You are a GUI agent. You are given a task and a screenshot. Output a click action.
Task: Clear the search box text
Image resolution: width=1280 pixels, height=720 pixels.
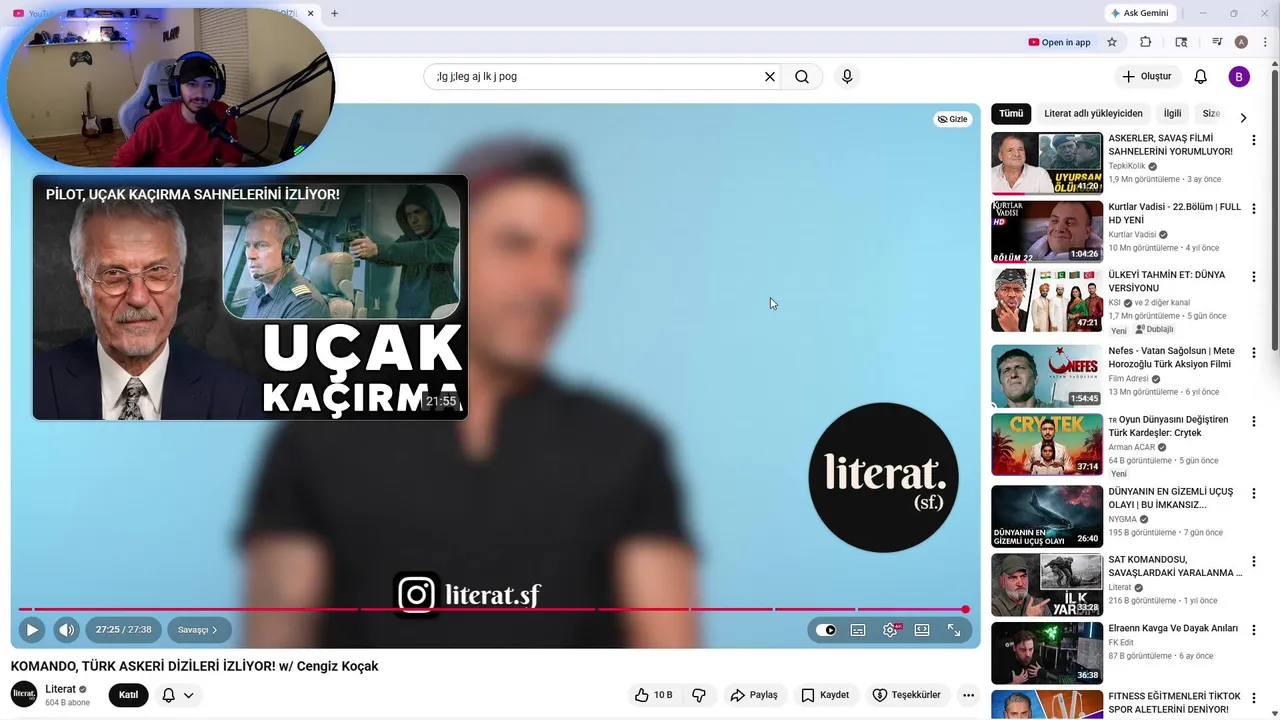(x=770, y=77)
